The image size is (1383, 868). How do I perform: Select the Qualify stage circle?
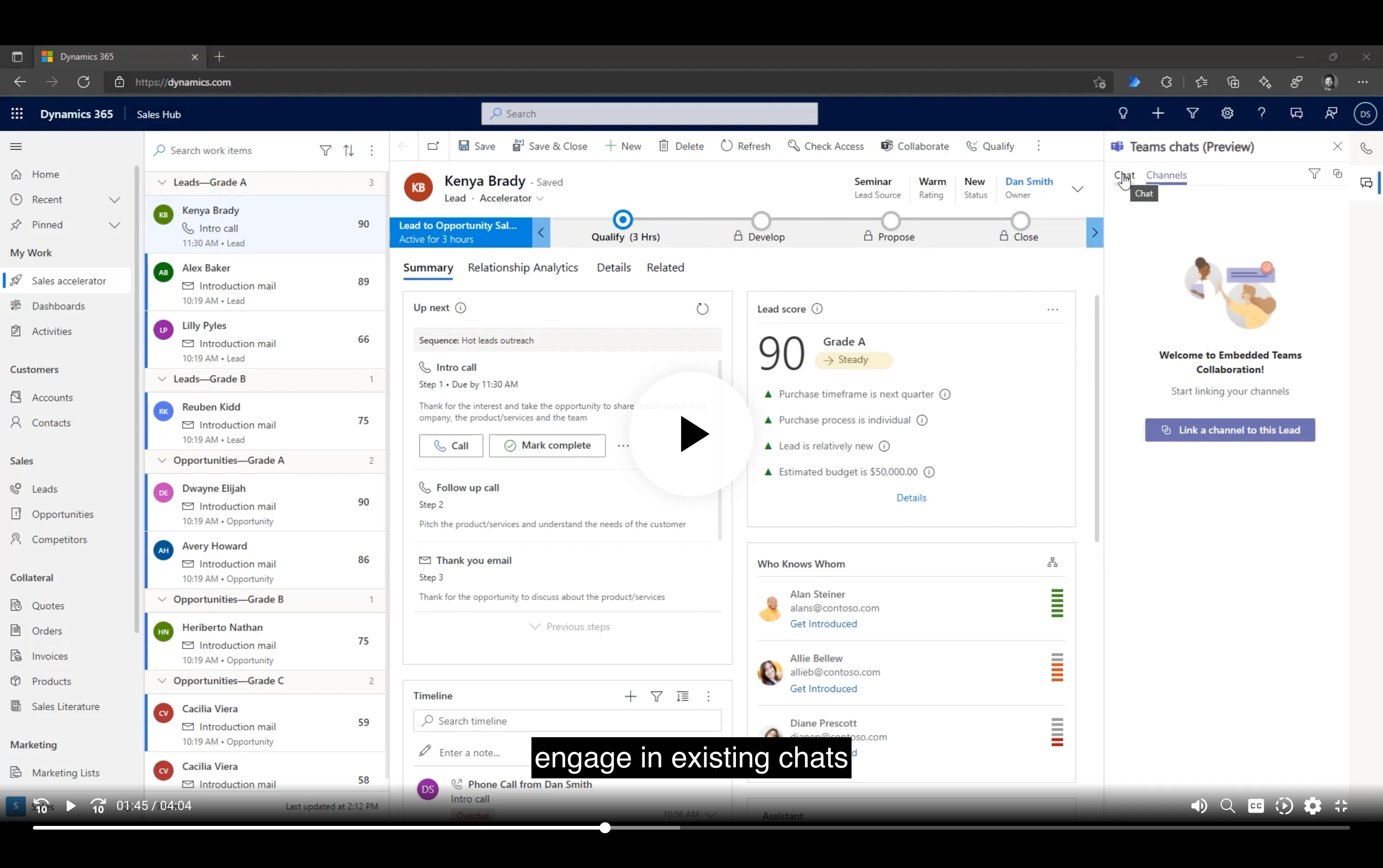(x=623, y=220)
